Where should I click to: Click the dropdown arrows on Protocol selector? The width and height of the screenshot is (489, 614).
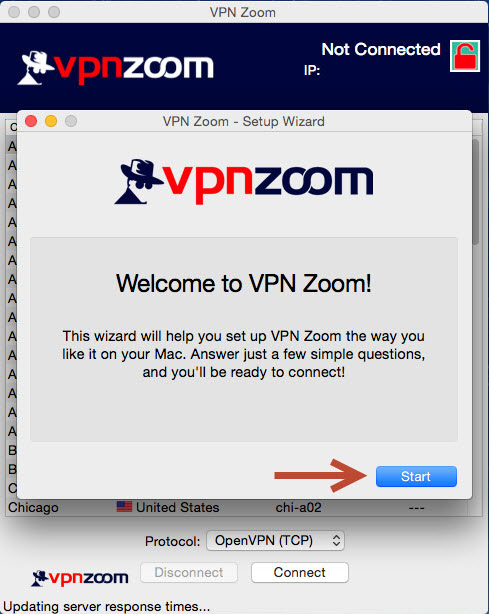coord(336,541)
